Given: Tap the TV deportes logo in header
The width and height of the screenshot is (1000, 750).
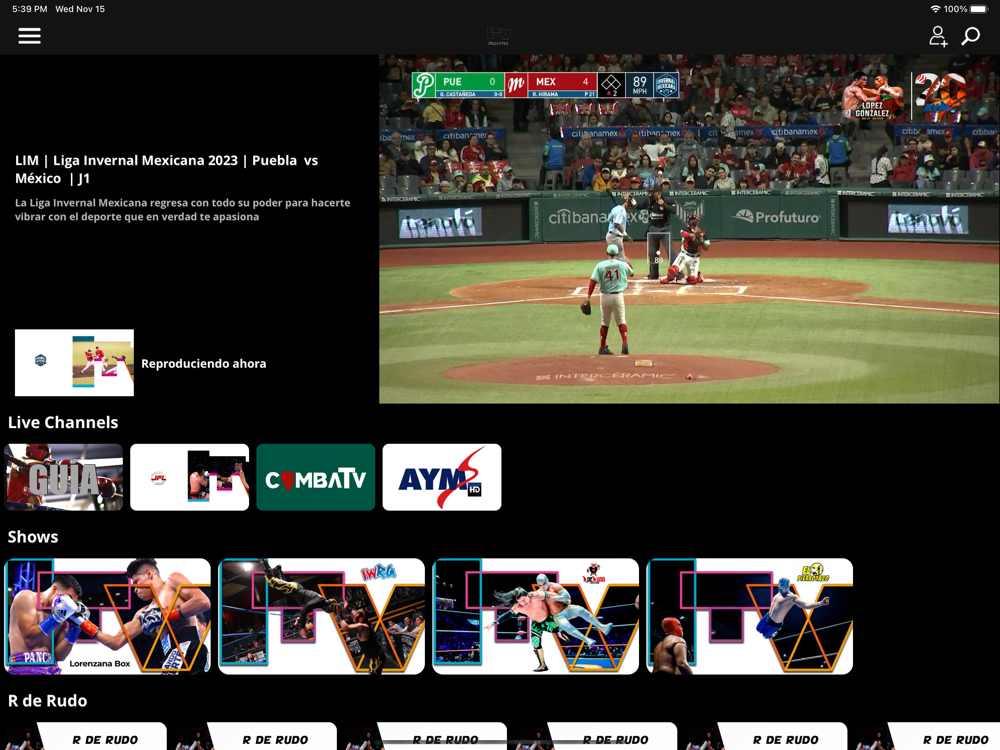Looking at the screenshot, I should click(499, 36).
